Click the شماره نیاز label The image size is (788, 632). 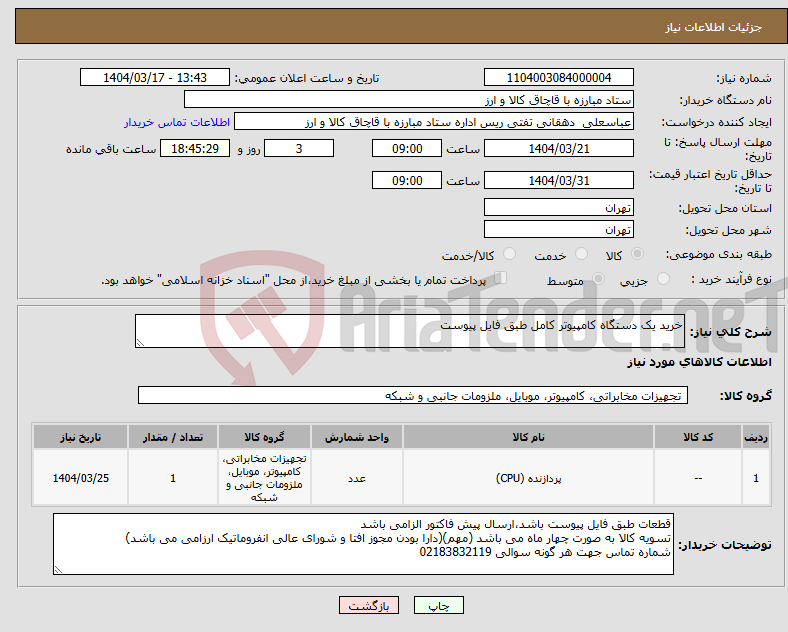click(744, 78)
